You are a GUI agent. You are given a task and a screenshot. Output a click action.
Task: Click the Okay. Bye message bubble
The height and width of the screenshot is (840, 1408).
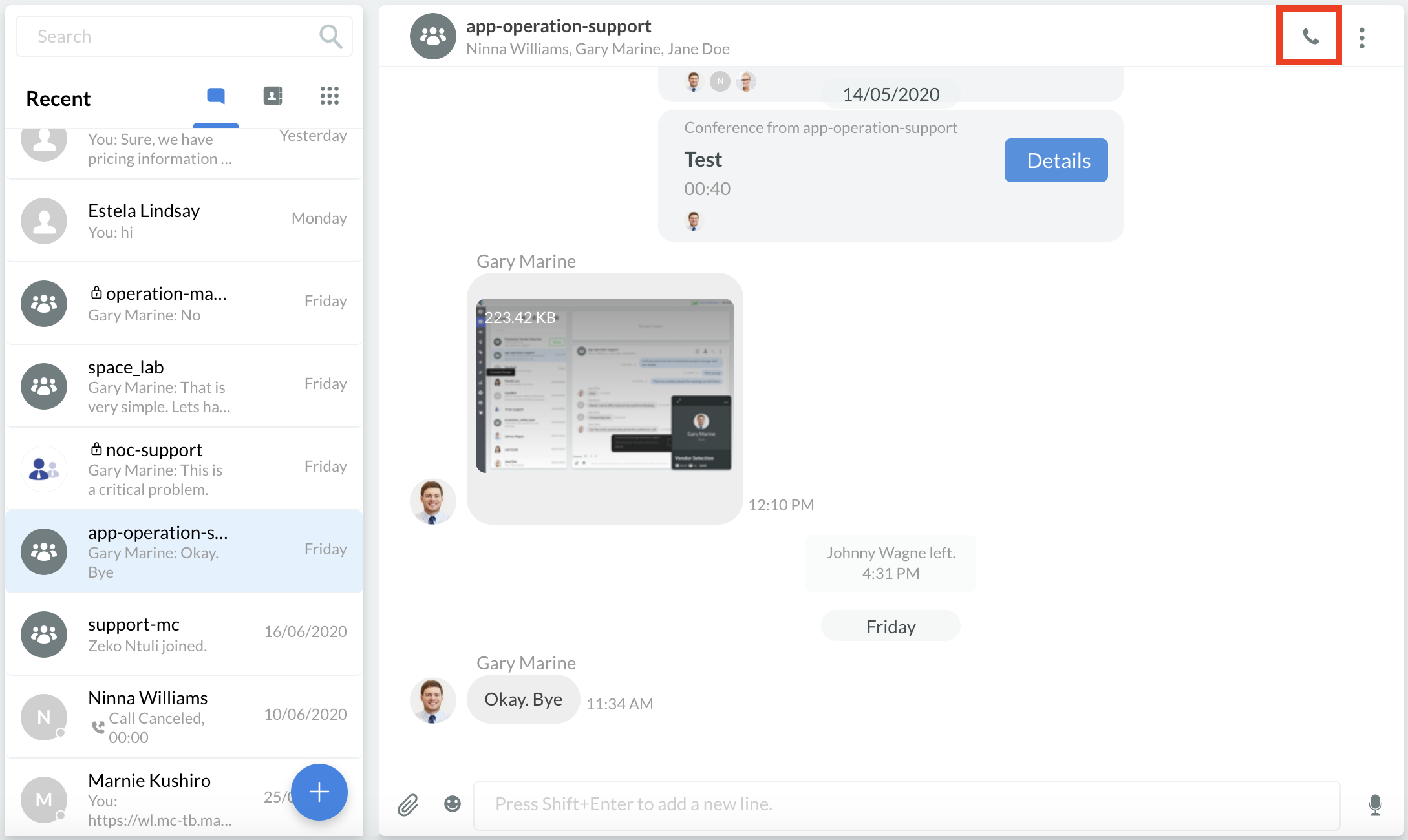click(523, 700)
